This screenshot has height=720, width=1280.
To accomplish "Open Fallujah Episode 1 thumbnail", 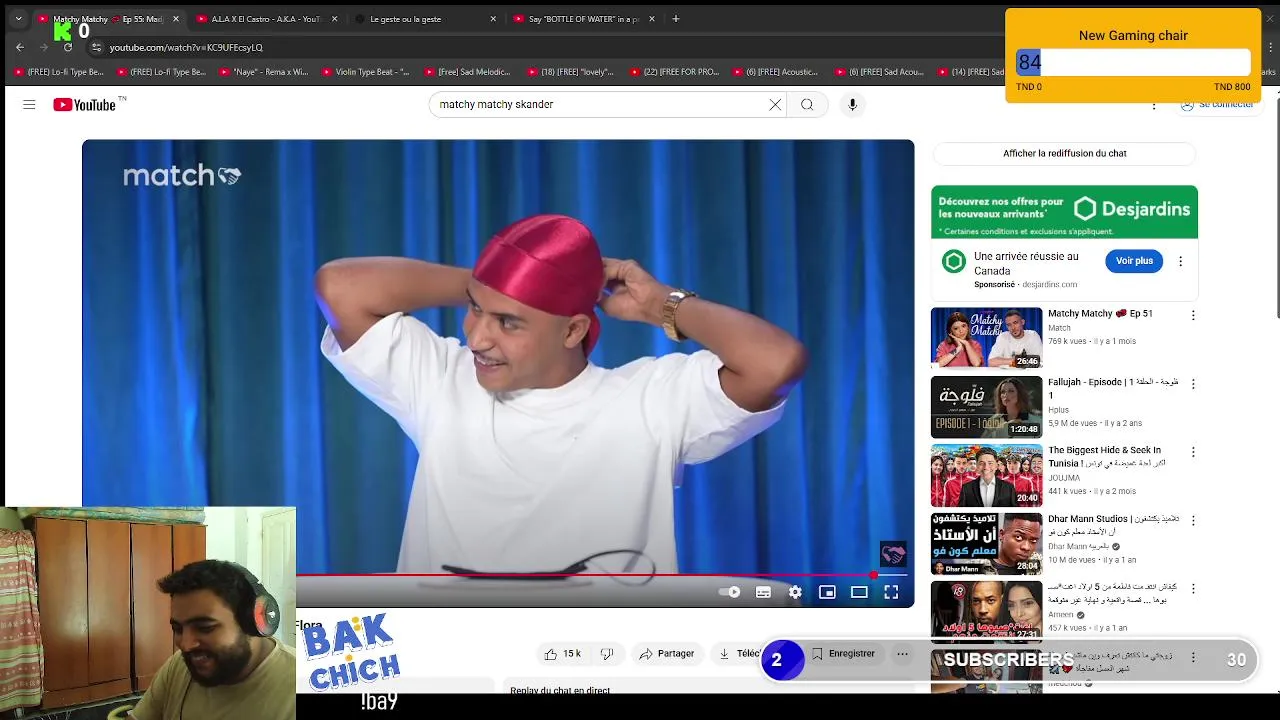I will 986,407.
